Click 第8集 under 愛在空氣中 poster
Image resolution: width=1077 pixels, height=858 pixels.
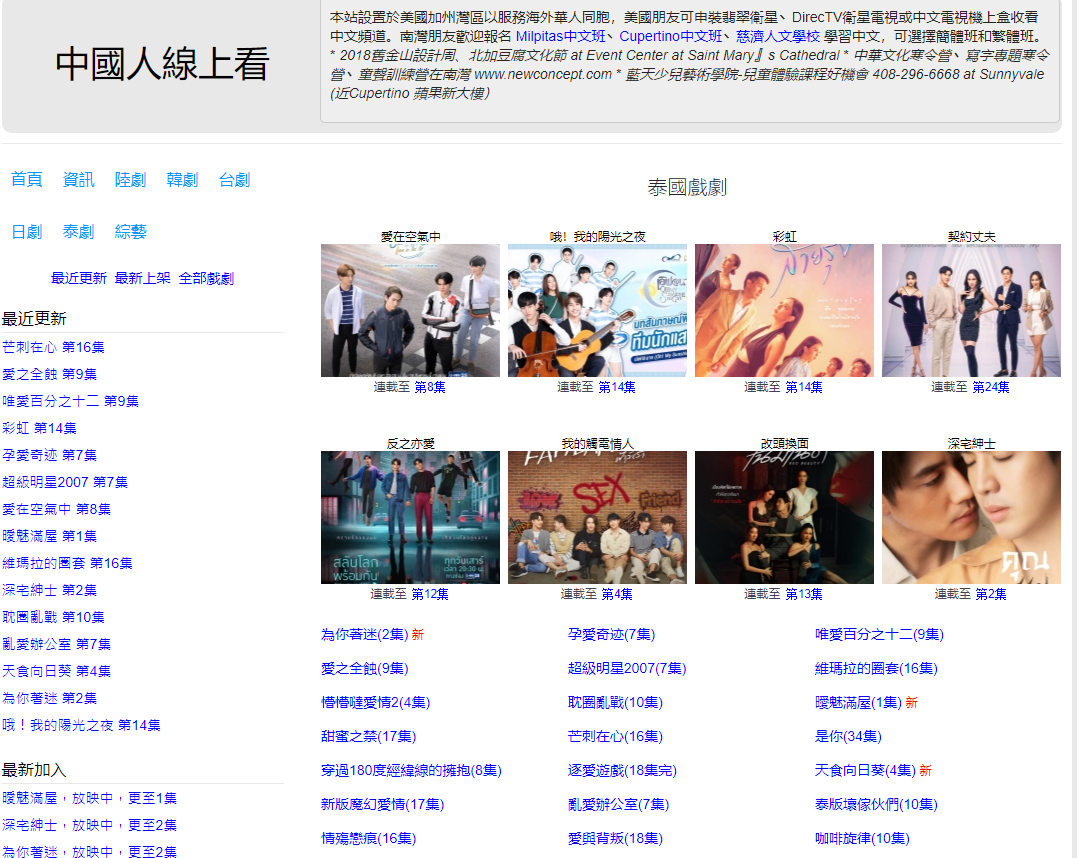(430, 387)
